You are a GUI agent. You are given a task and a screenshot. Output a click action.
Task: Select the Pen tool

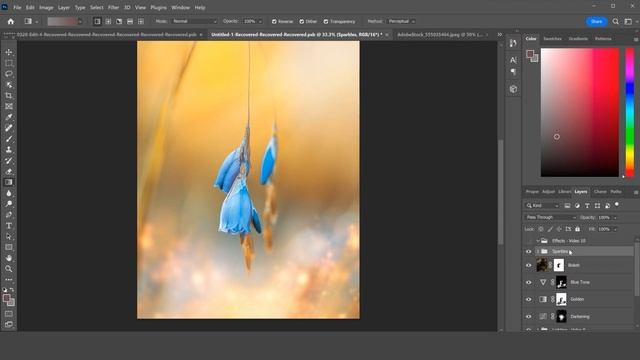[x=9, y=215]
